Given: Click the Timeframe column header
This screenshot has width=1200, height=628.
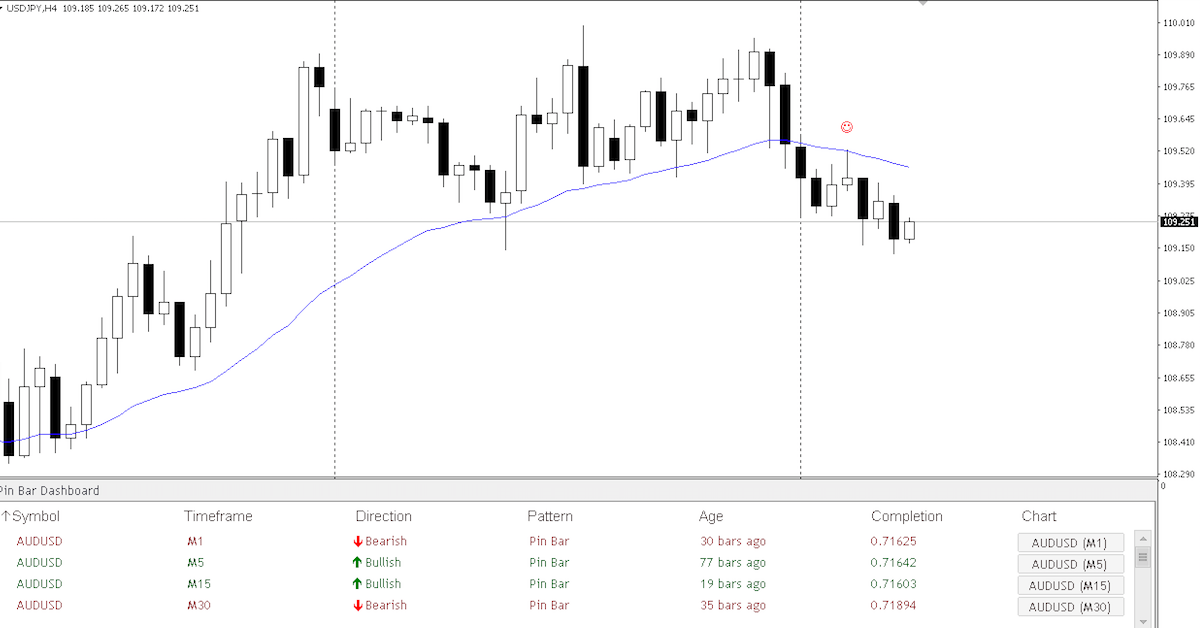Looking at the screenshot, I should pyautogui.click(x=218, y=516).
